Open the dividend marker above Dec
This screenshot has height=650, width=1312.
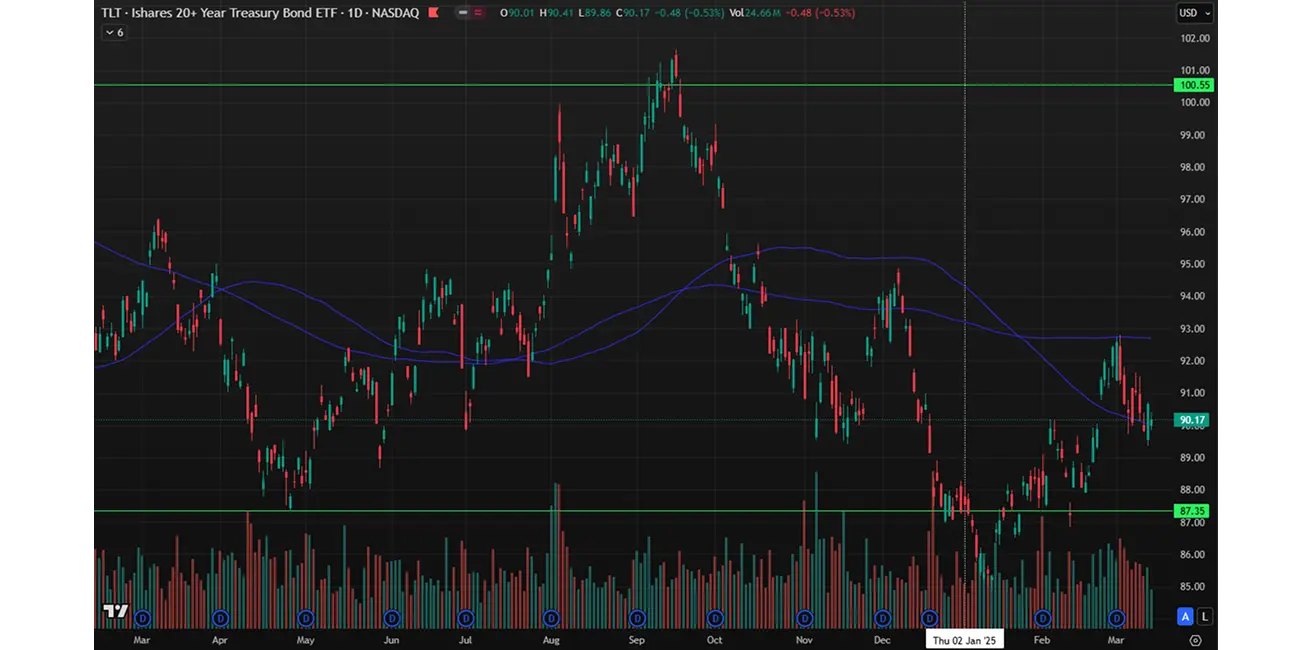point(882,617)
